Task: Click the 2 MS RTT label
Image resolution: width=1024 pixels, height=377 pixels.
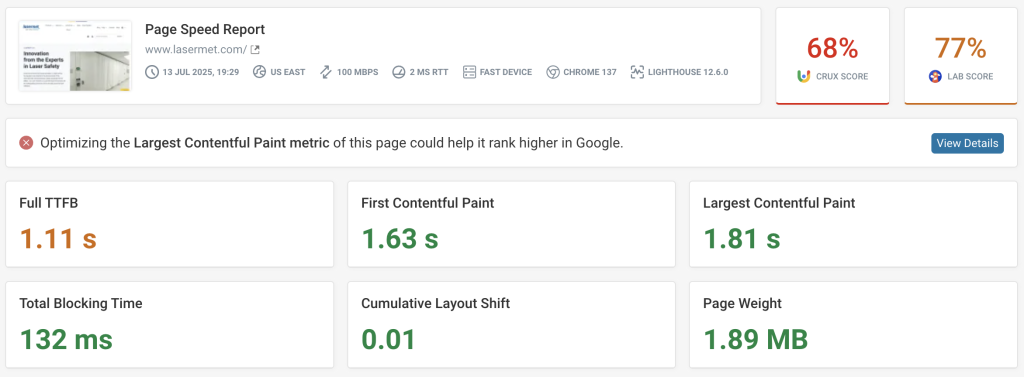Action: click(429, 72)
